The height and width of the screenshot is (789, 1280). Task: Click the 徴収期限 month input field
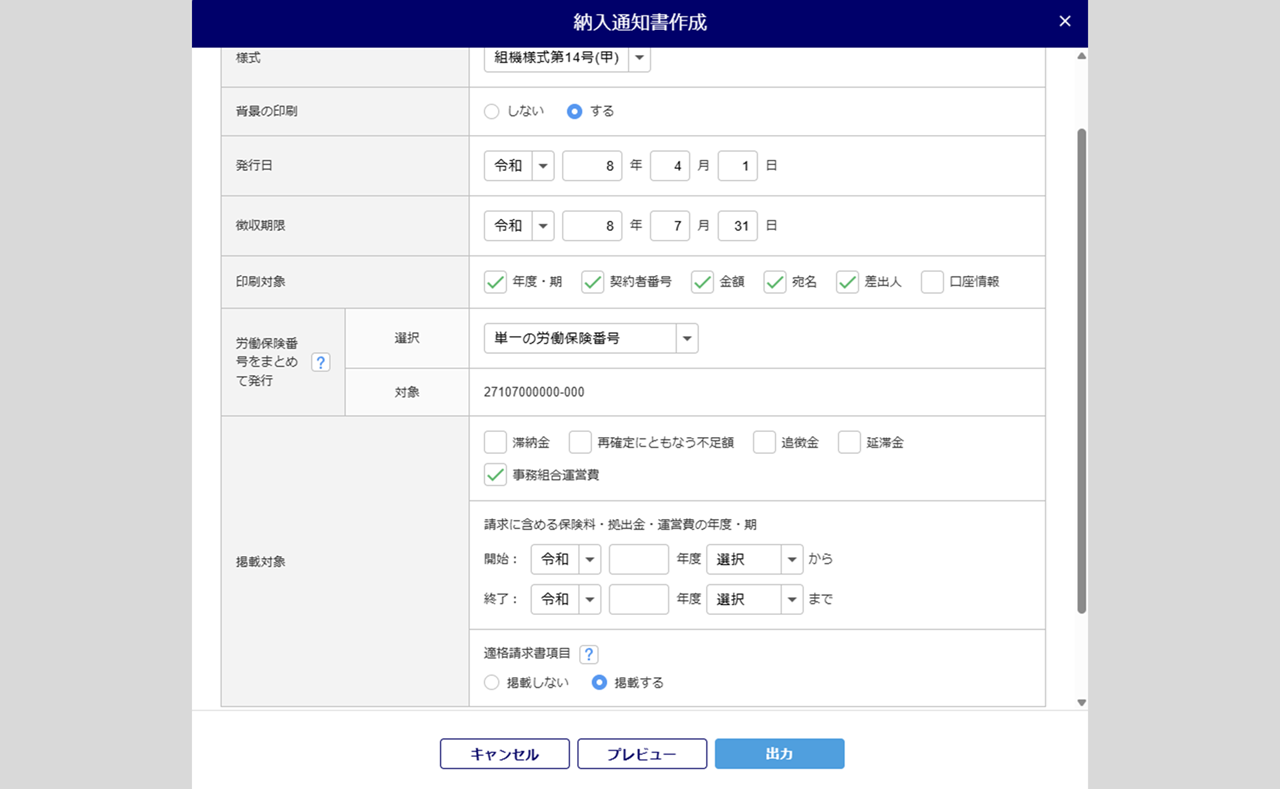tap(670, 226)
